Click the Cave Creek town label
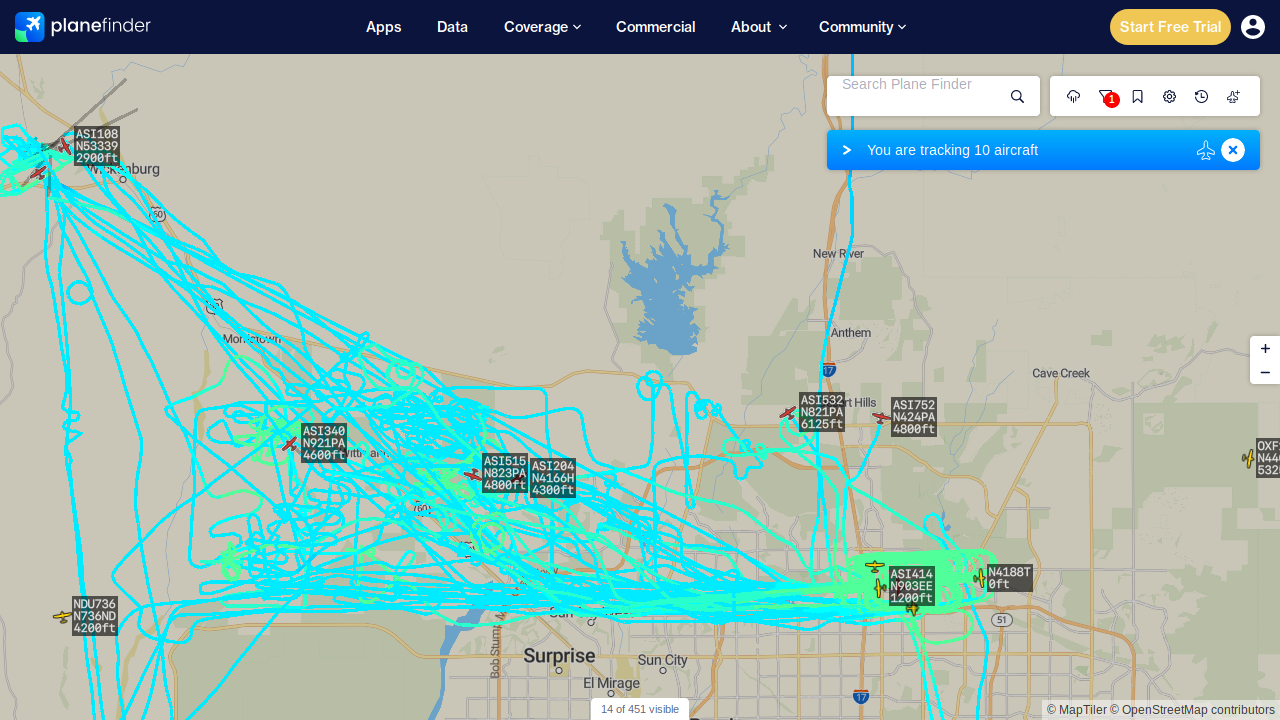Image resolution: width=1280 pixels, height=720 pixels. (x=1061, y=373)
